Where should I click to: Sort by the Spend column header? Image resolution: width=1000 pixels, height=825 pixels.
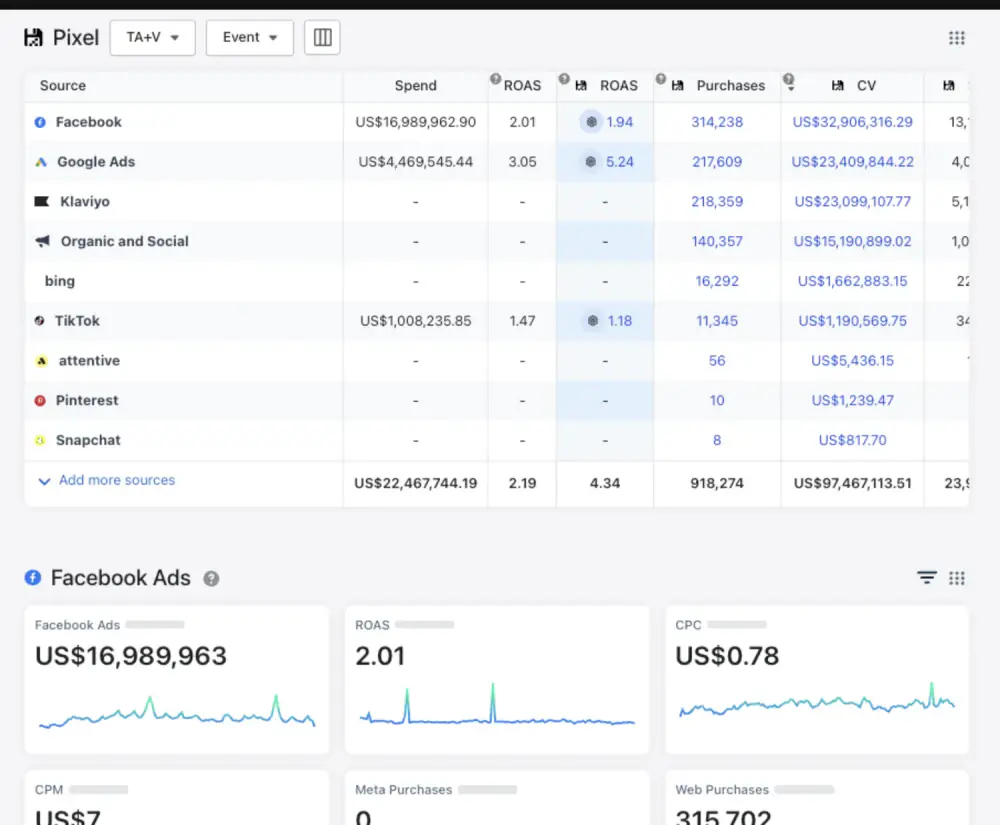[415, 85]
